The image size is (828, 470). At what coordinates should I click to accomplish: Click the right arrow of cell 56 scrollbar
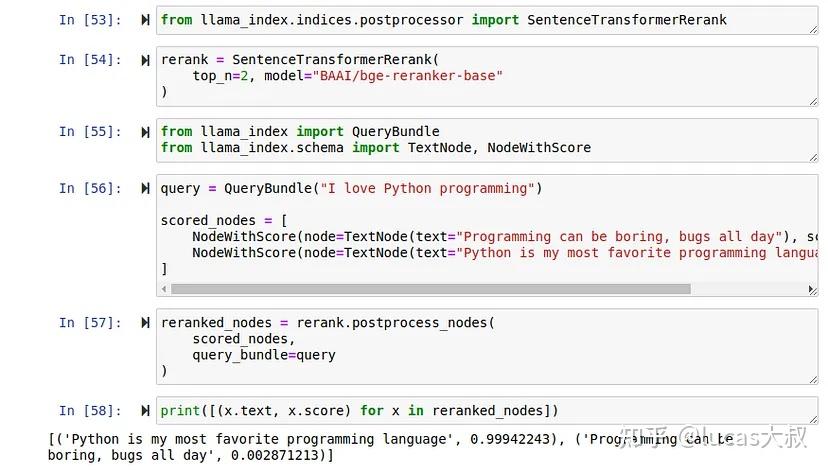812,289
